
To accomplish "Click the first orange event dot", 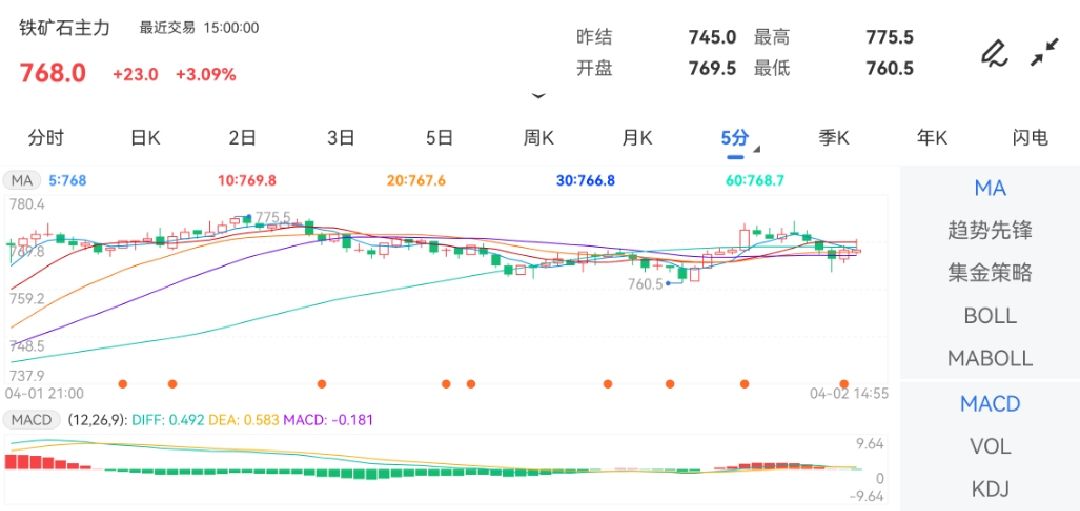I will [x=123, y=383].
